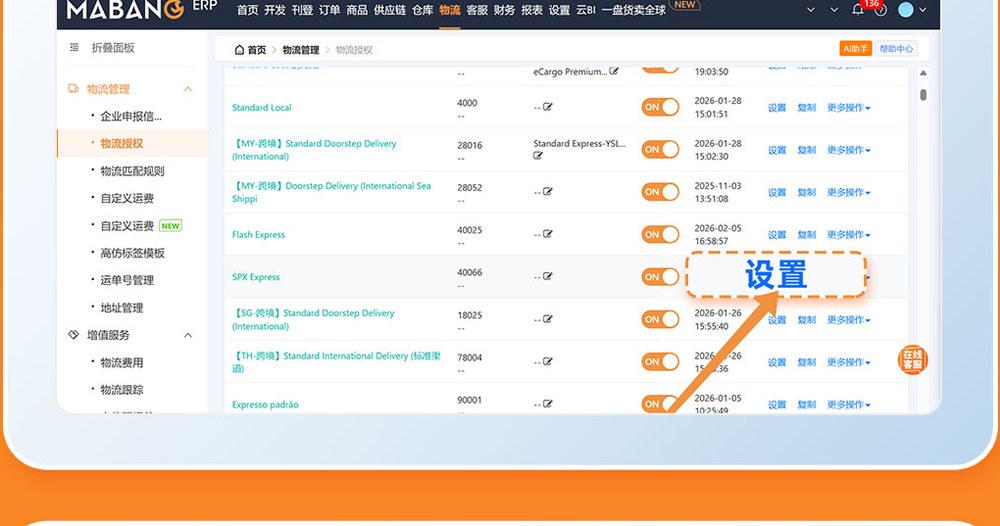Click edit icon in Flash Express row
This screenshot has height=526, width=1000.
click(548, 234)
